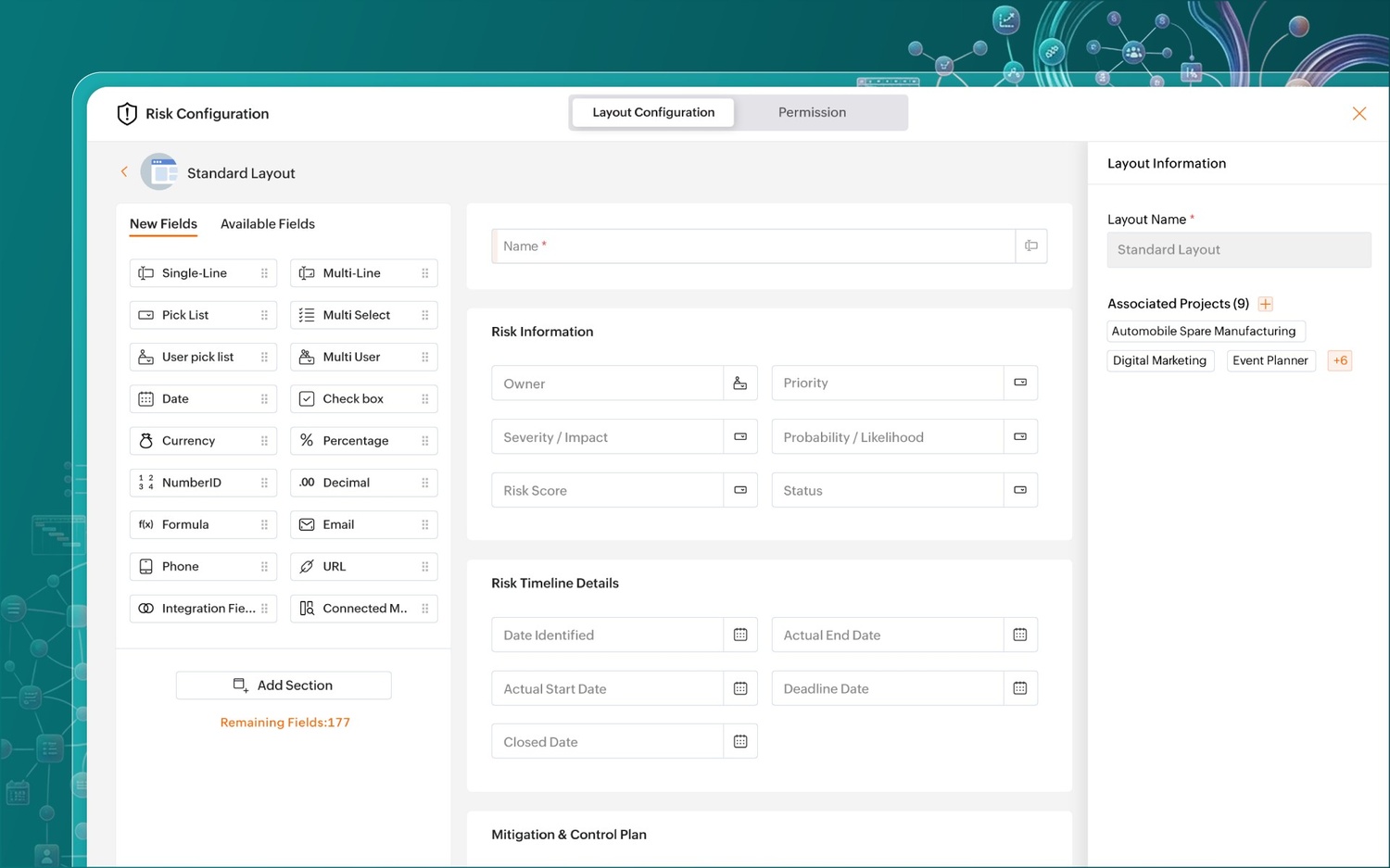Click the back arrow beside Standard Layout

coord(124,172)
